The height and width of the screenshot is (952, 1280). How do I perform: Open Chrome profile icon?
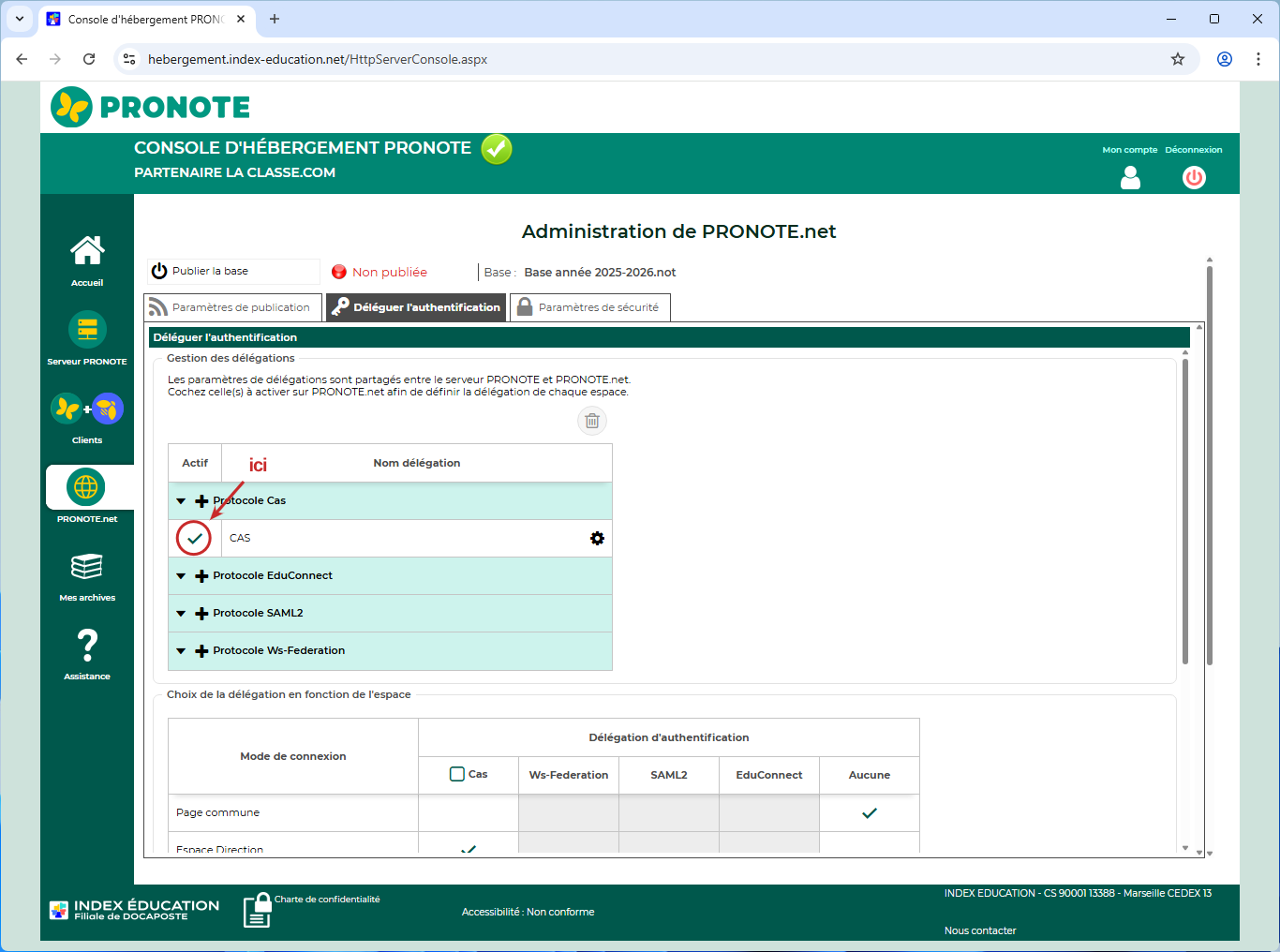coord(1225,59)
